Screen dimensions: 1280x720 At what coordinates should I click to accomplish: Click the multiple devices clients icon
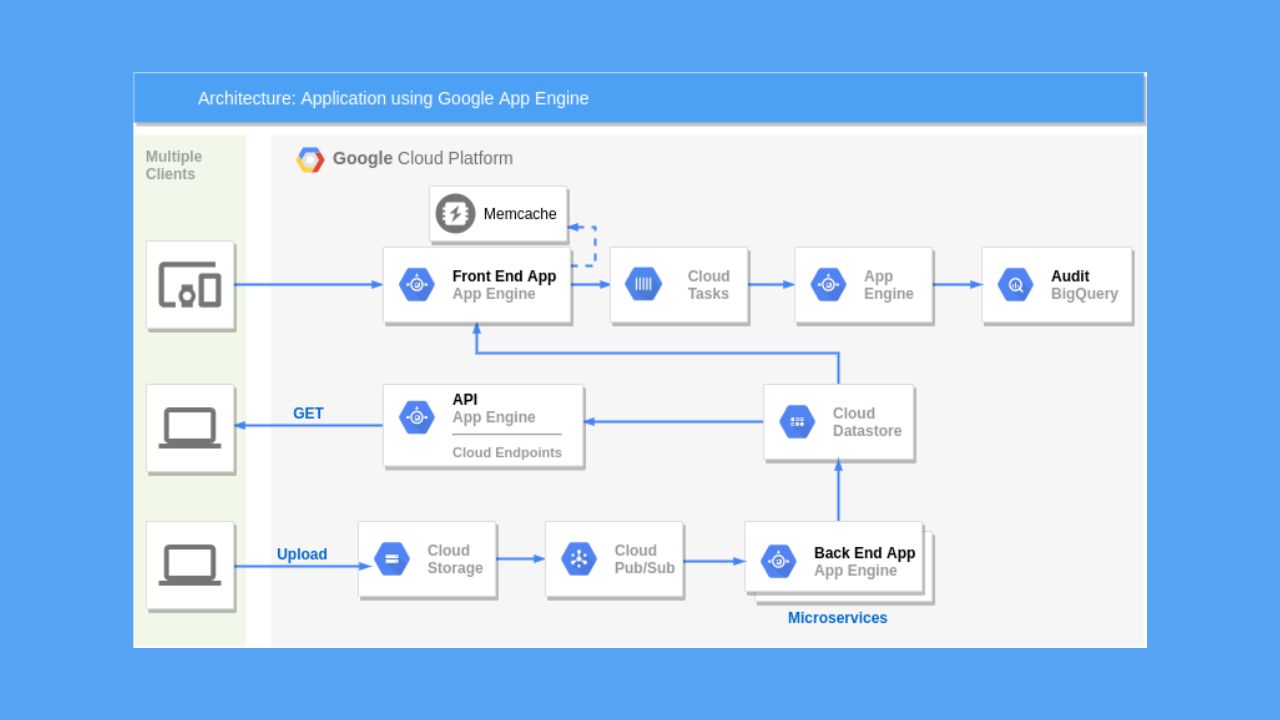(191, 284)
